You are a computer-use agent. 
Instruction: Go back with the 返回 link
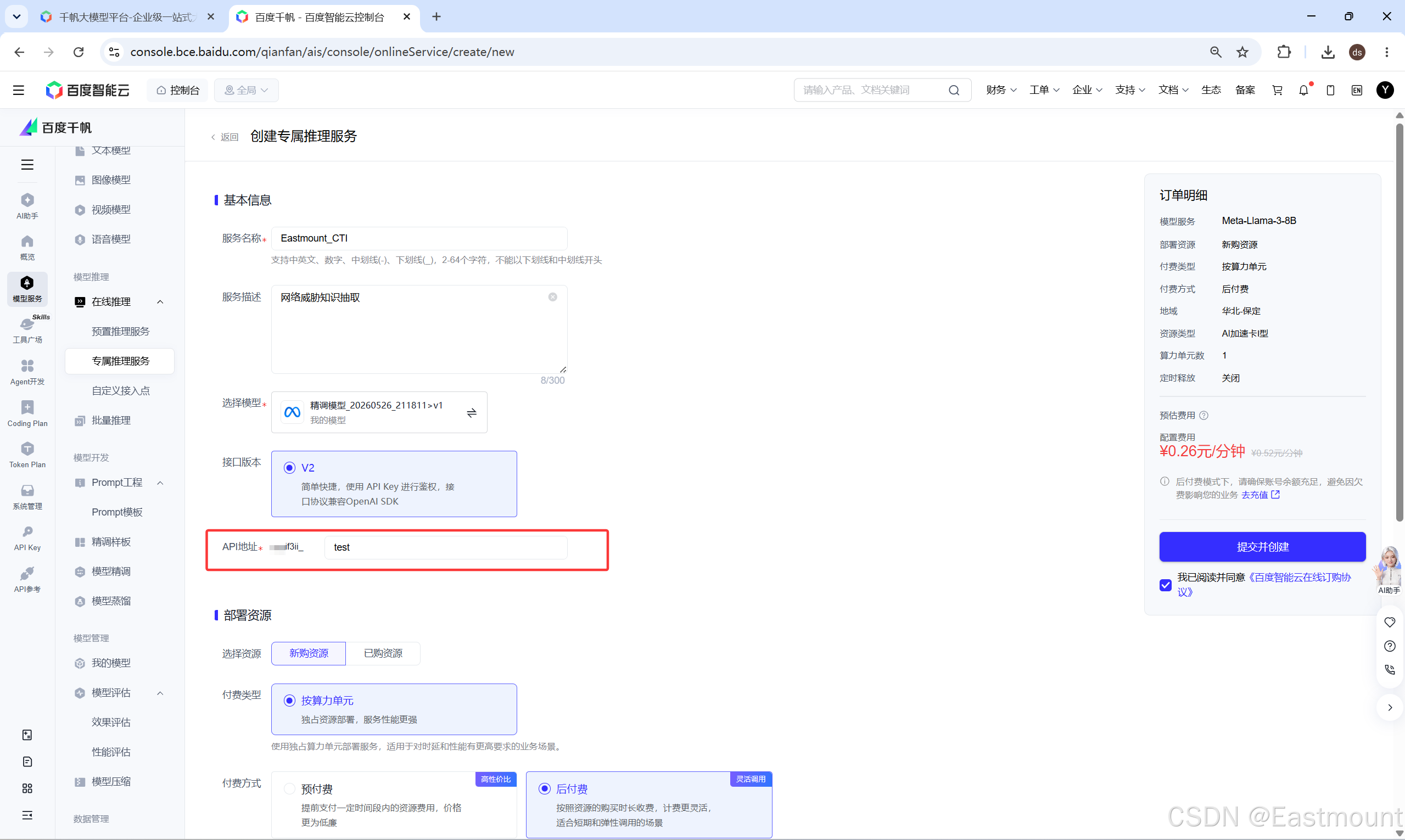coord(225,137)
